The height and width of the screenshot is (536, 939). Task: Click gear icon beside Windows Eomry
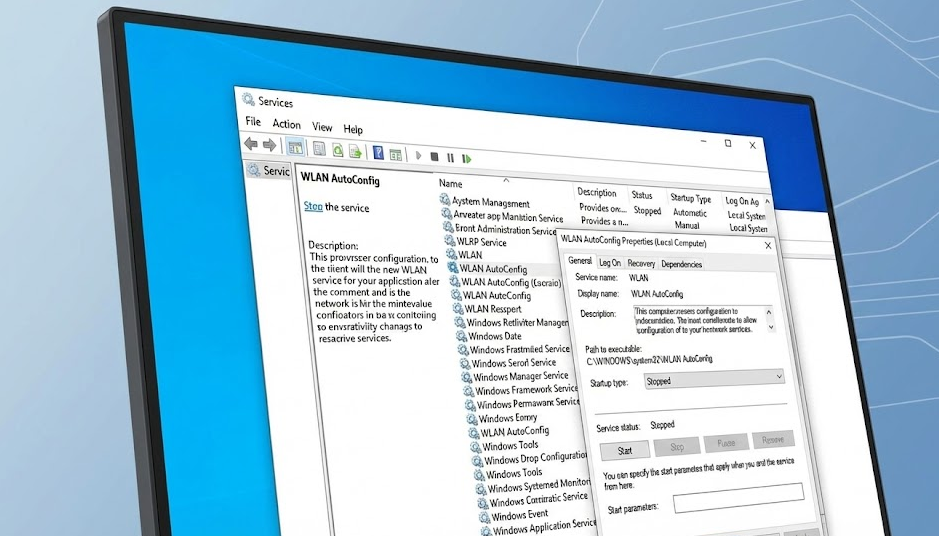click(x=472, y=418)
